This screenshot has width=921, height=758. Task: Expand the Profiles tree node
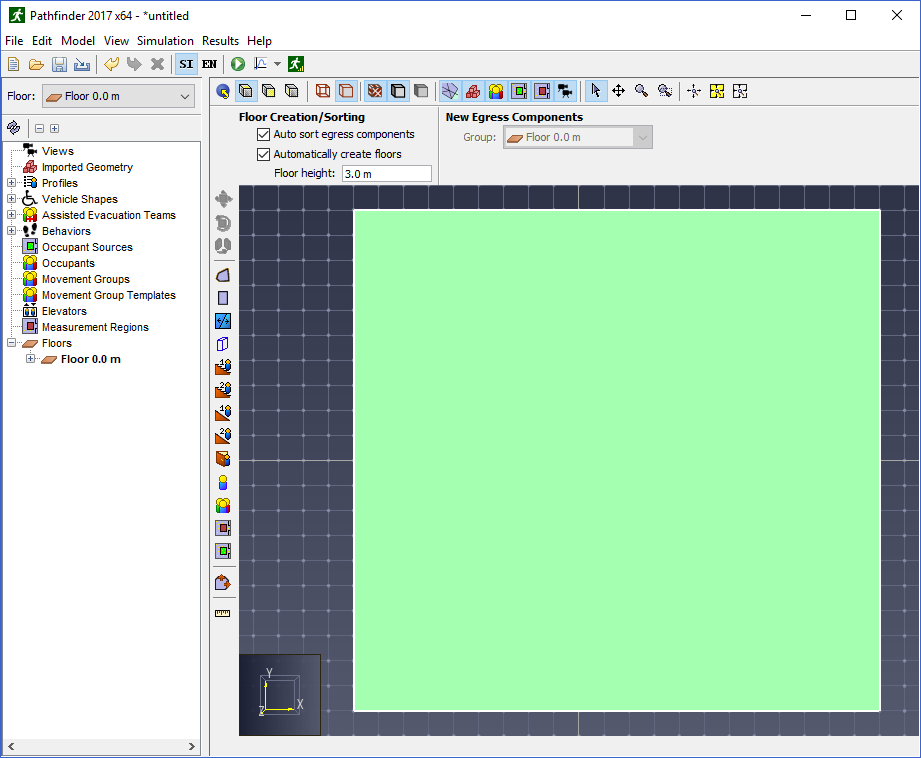pos(11,183)
